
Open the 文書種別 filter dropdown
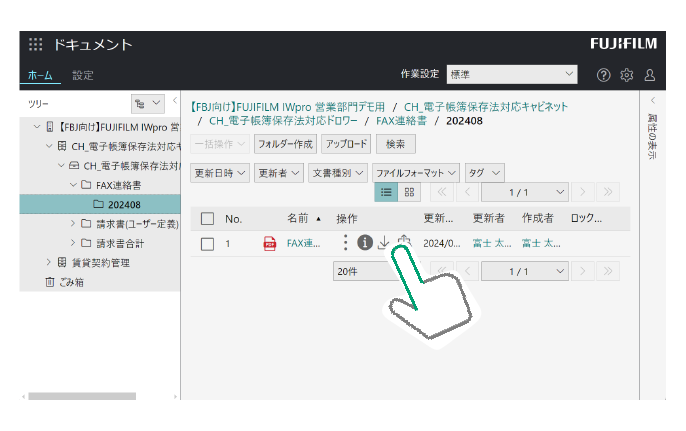point(338,173)
